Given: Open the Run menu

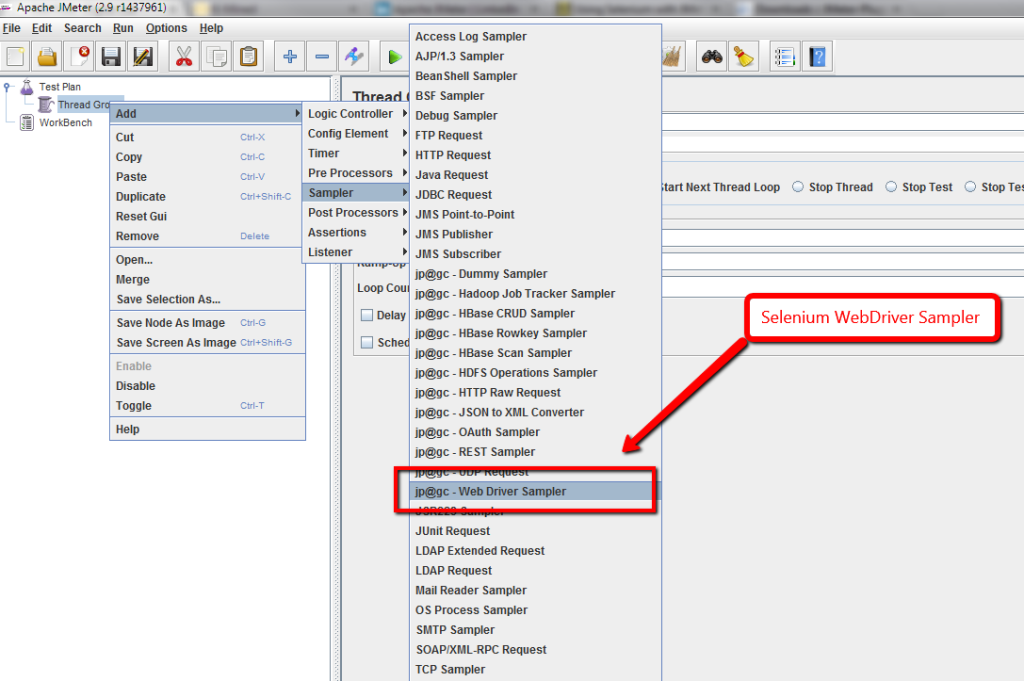Looking at the screenshot, I should (123, 28).
